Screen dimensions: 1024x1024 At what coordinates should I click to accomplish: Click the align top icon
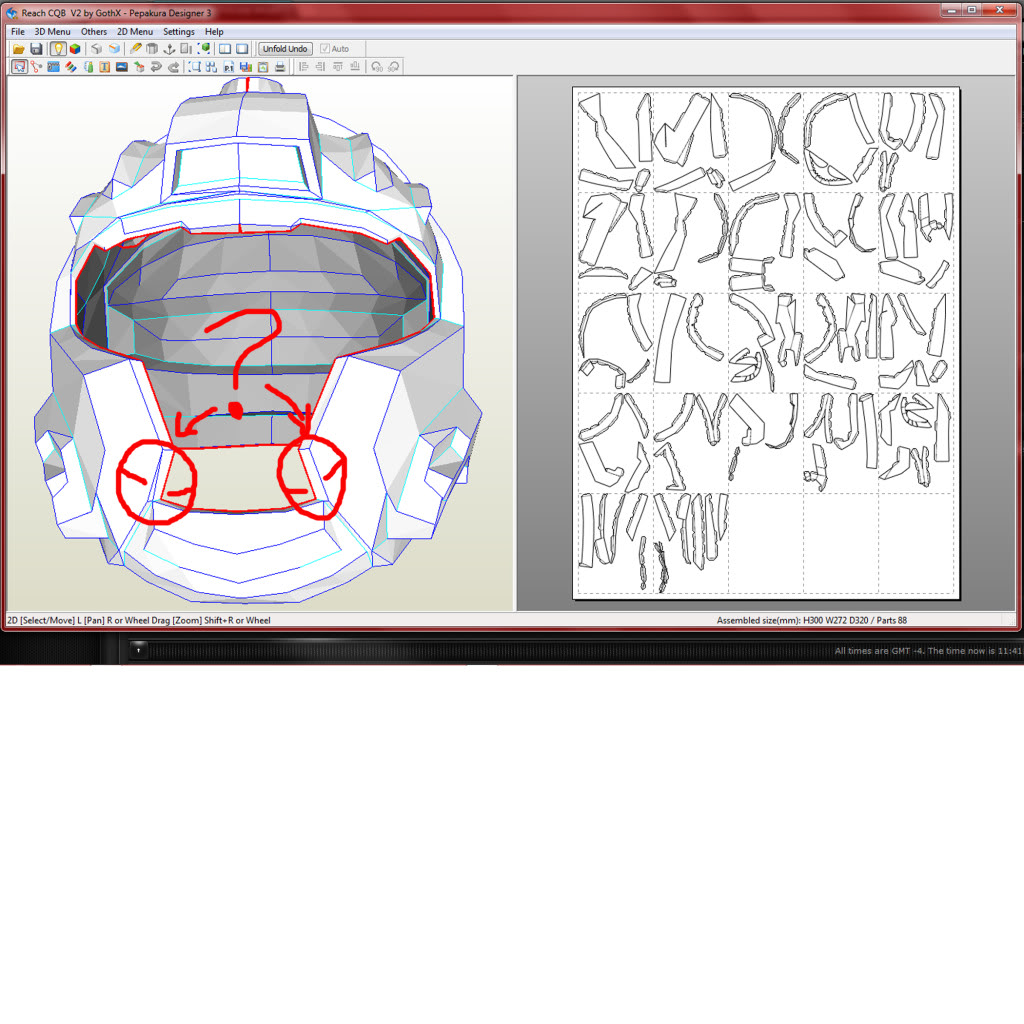pyautogui.click(x=338, y=67)
